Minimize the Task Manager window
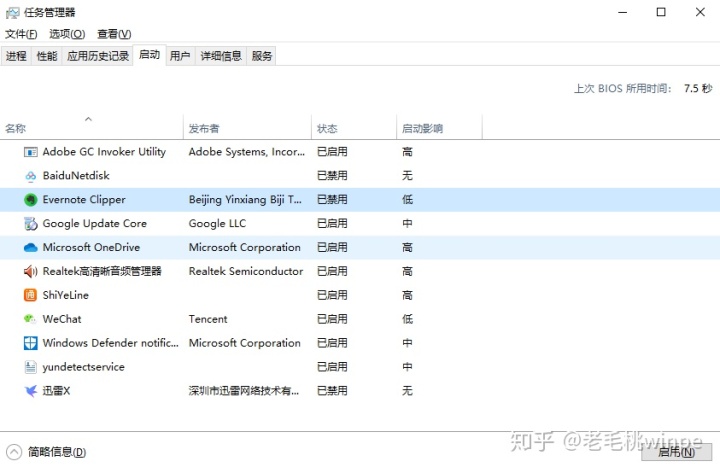The width and height of the screenshot is (720, 473). (623, 12)
